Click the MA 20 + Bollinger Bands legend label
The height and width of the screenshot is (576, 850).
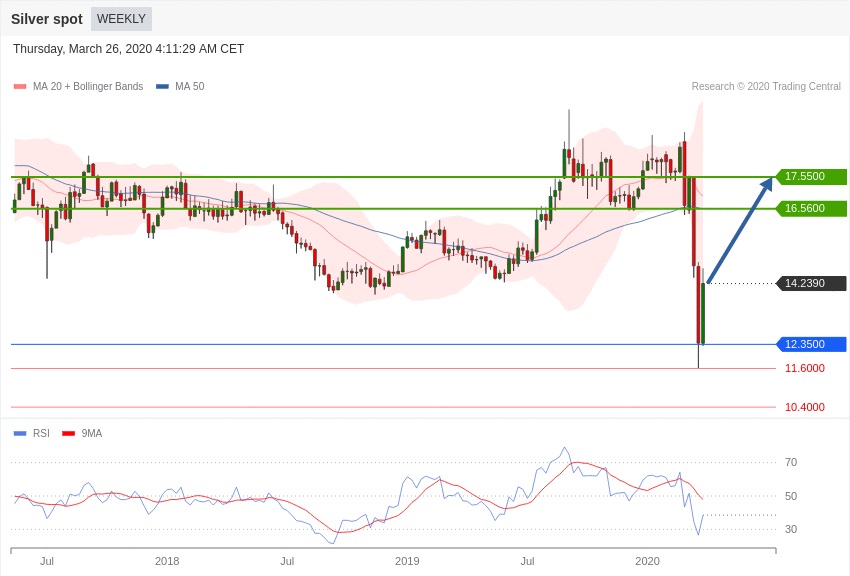88,86
